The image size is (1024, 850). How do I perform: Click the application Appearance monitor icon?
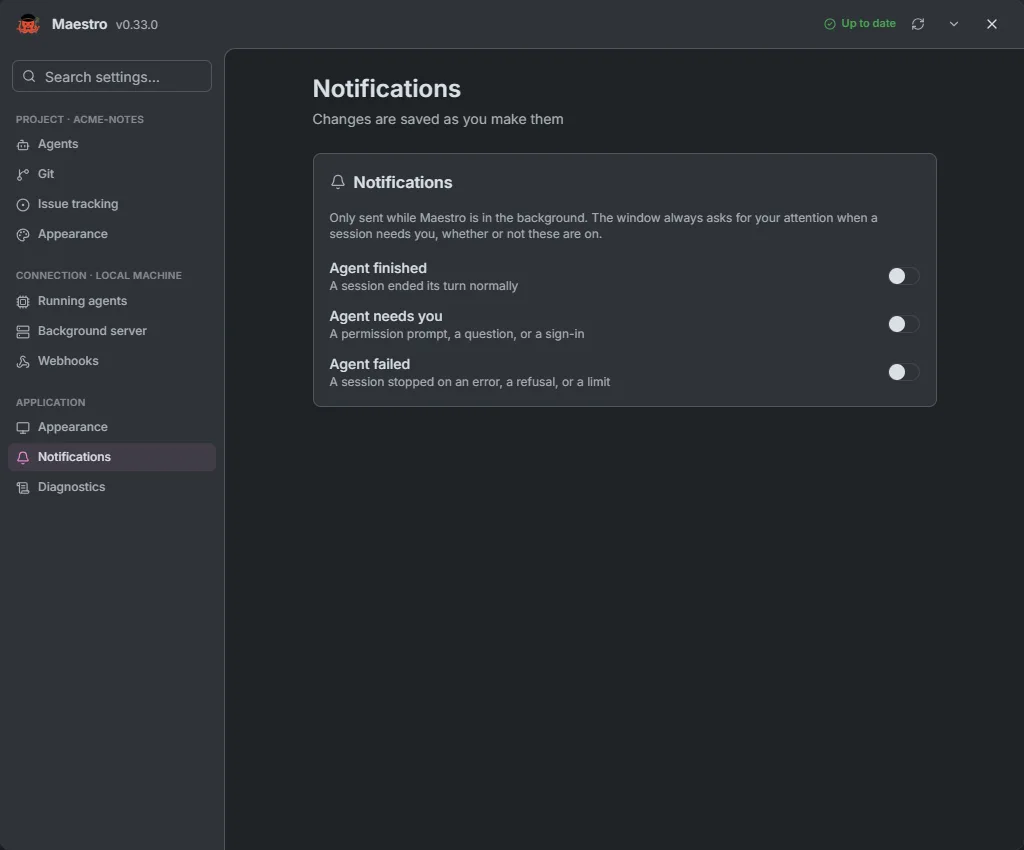pyautogui.click(x=23, y=428)
